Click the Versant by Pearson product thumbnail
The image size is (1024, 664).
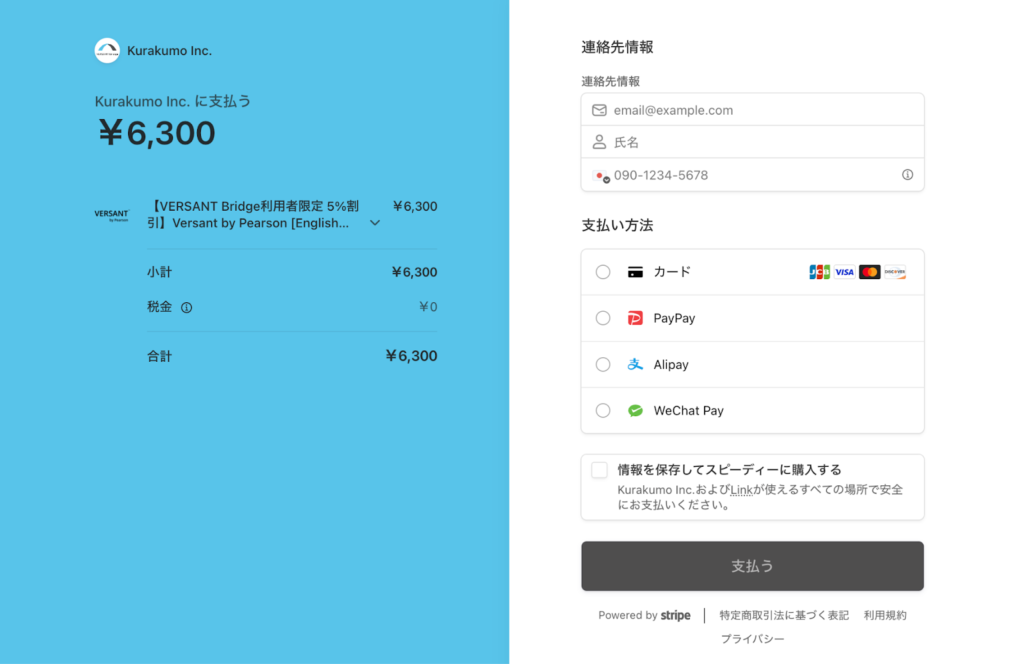point(112,215)
